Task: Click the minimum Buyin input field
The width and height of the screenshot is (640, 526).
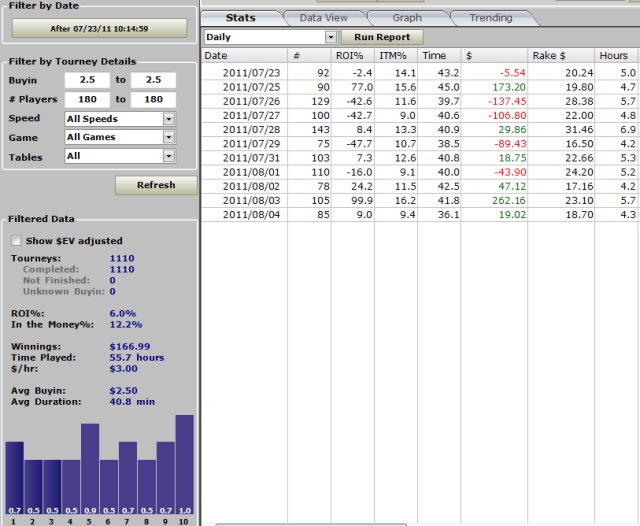Action: click(x=87, y=80)
